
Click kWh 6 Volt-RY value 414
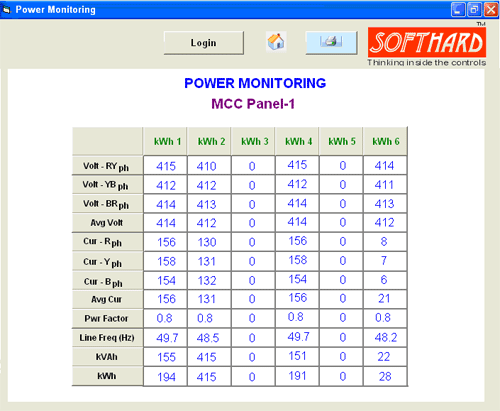385,166
